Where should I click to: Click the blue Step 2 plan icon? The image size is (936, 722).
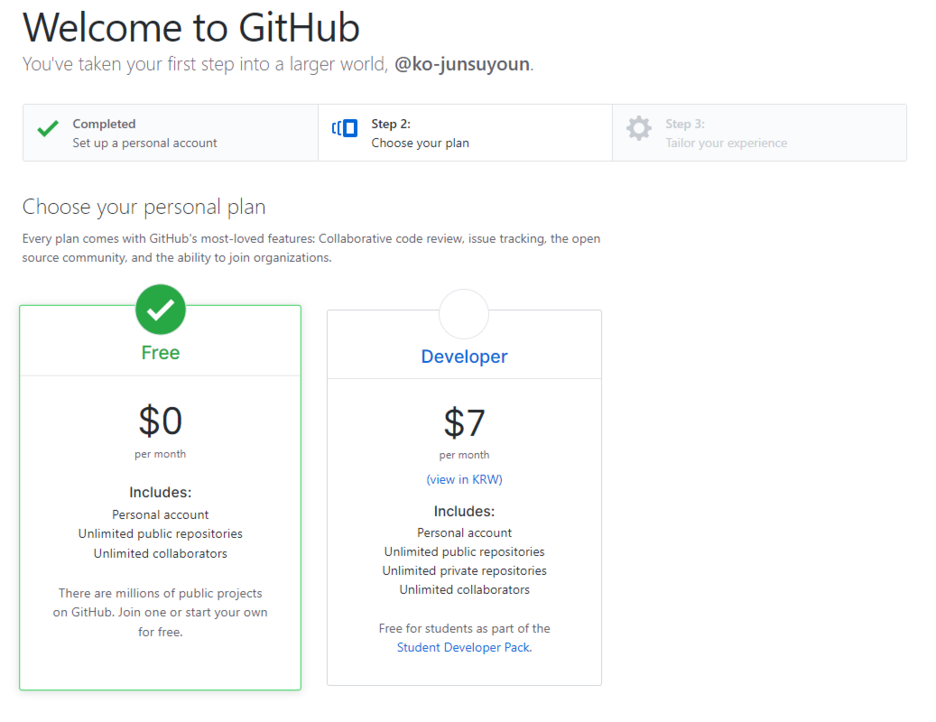pos(344,128)
